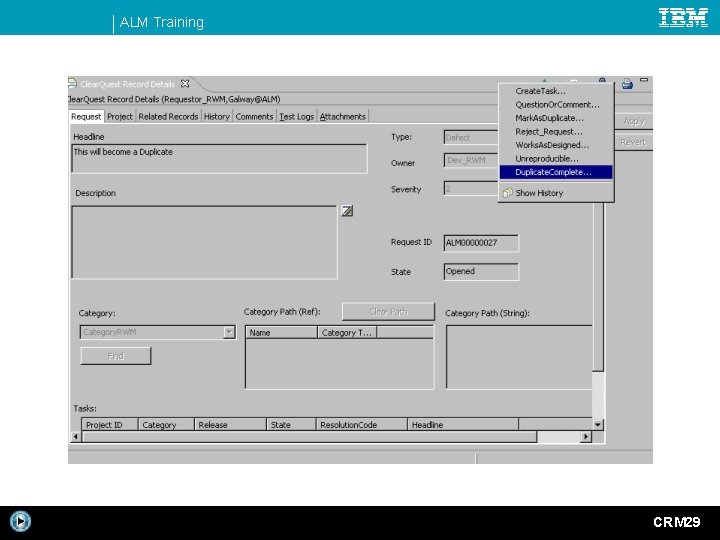This screenshot has height=540, width=720.
Task: Click inside the Description text area
Action: tap(204, 242)
